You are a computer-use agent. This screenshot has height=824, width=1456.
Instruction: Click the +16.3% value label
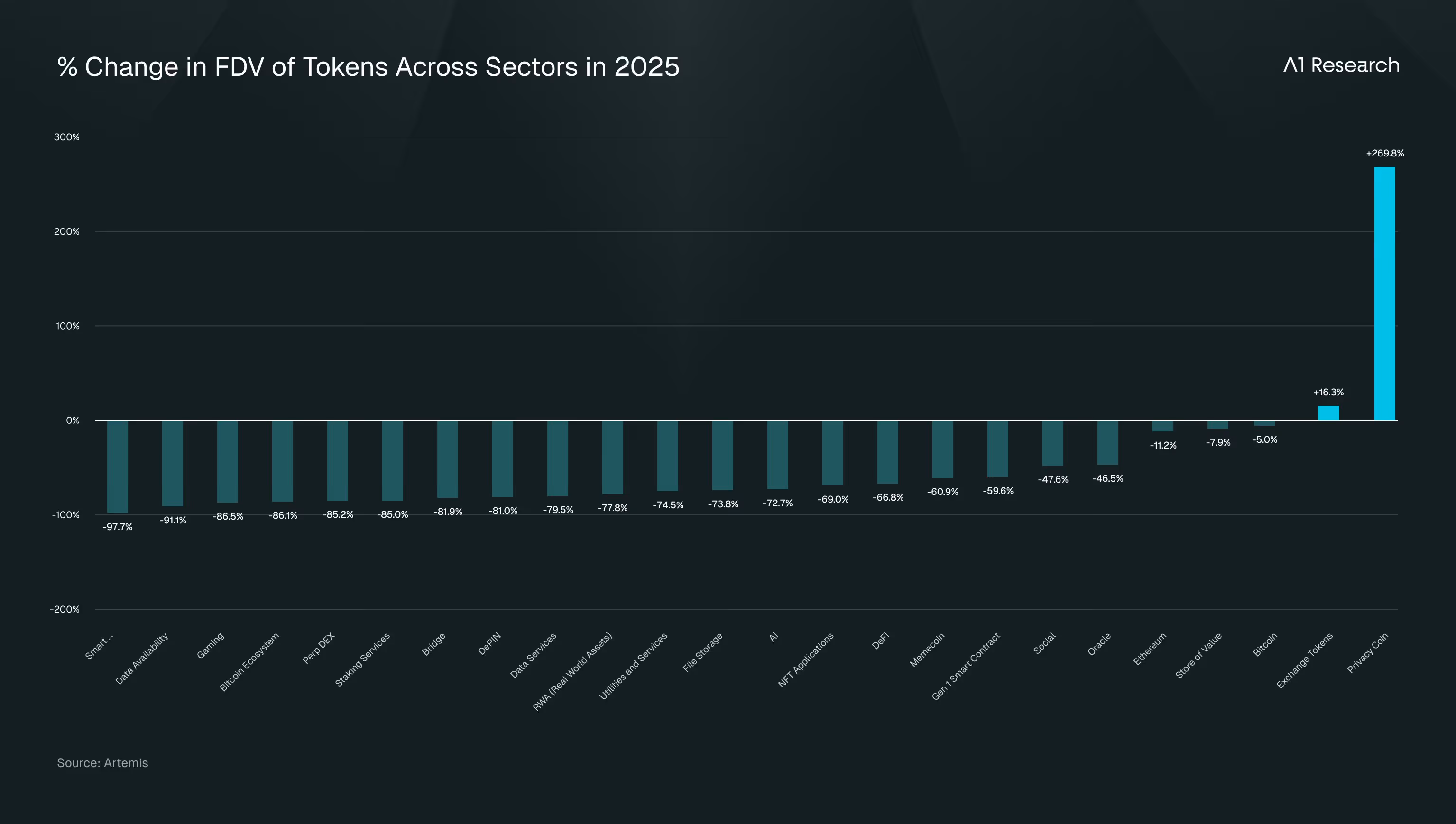click(1328, 392)
